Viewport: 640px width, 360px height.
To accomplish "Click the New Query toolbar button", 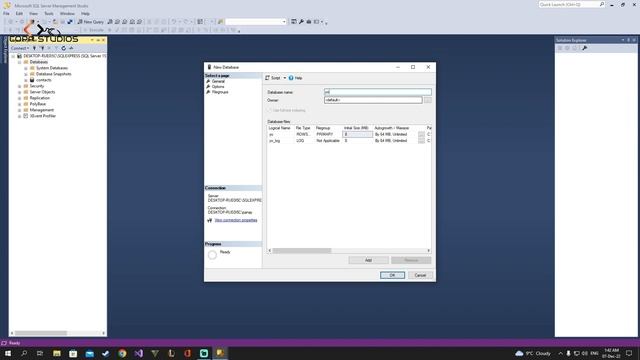I will point(91,22).
